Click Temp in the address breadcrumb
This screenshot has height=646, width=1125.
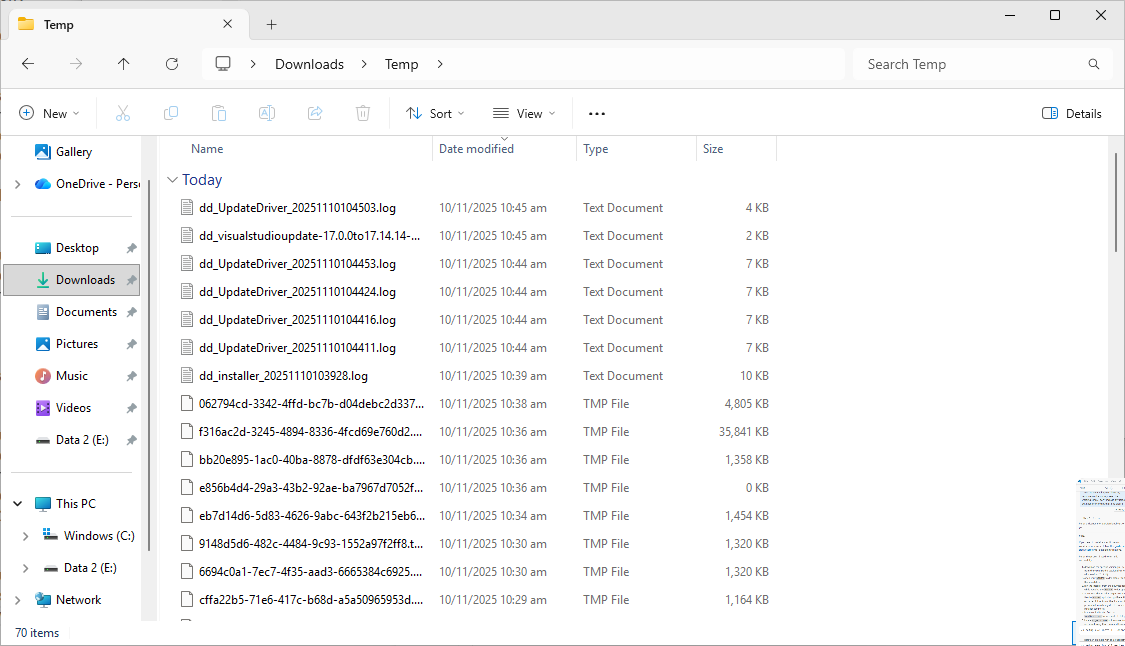[x=401, y=64]
